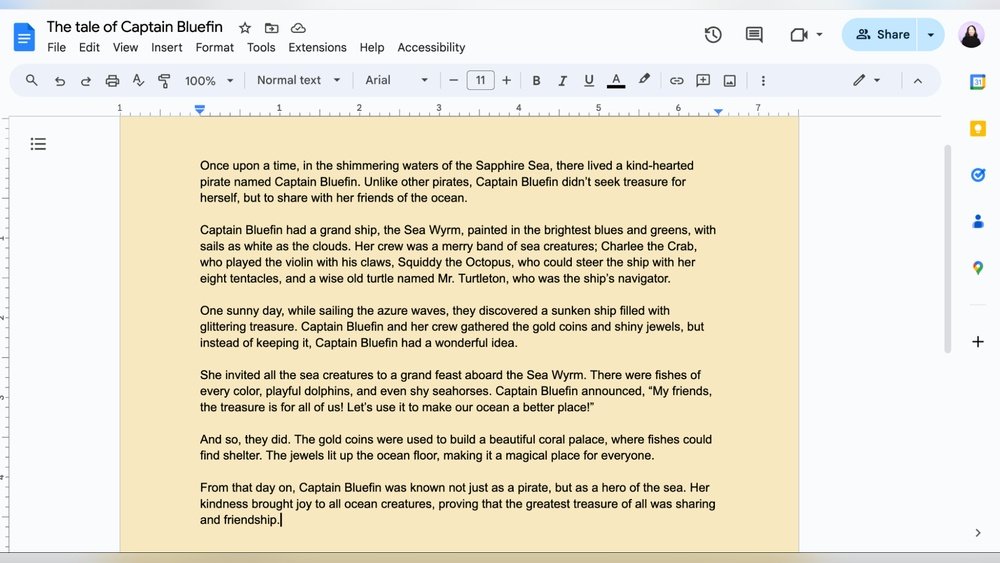The height and width of the screenshot is (563, 1000).
Task: Open the View menu
Action: [125, 47]
